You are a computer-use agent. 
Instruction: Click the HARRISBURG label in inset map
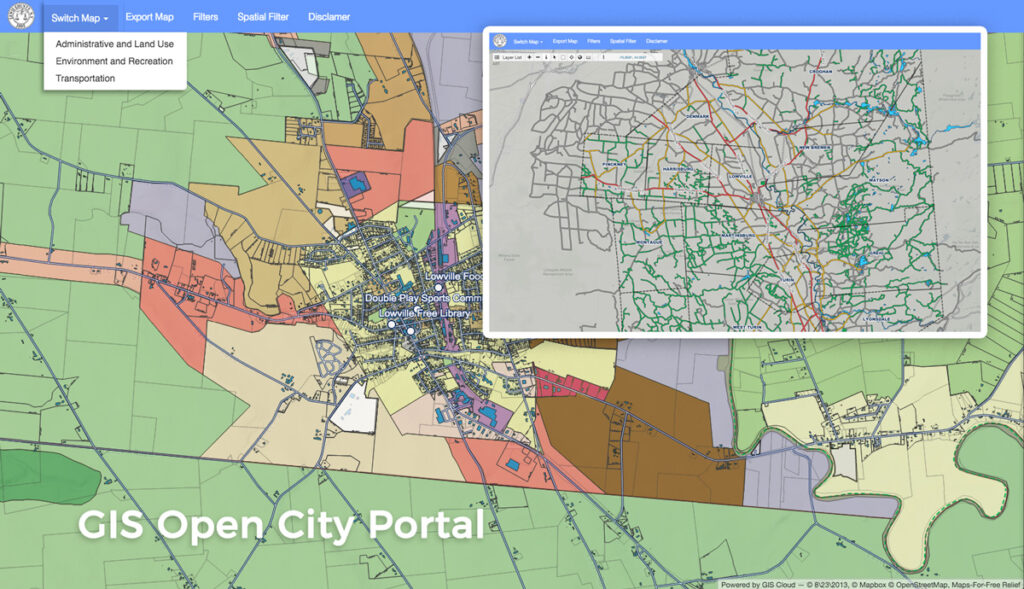[677, 169]
